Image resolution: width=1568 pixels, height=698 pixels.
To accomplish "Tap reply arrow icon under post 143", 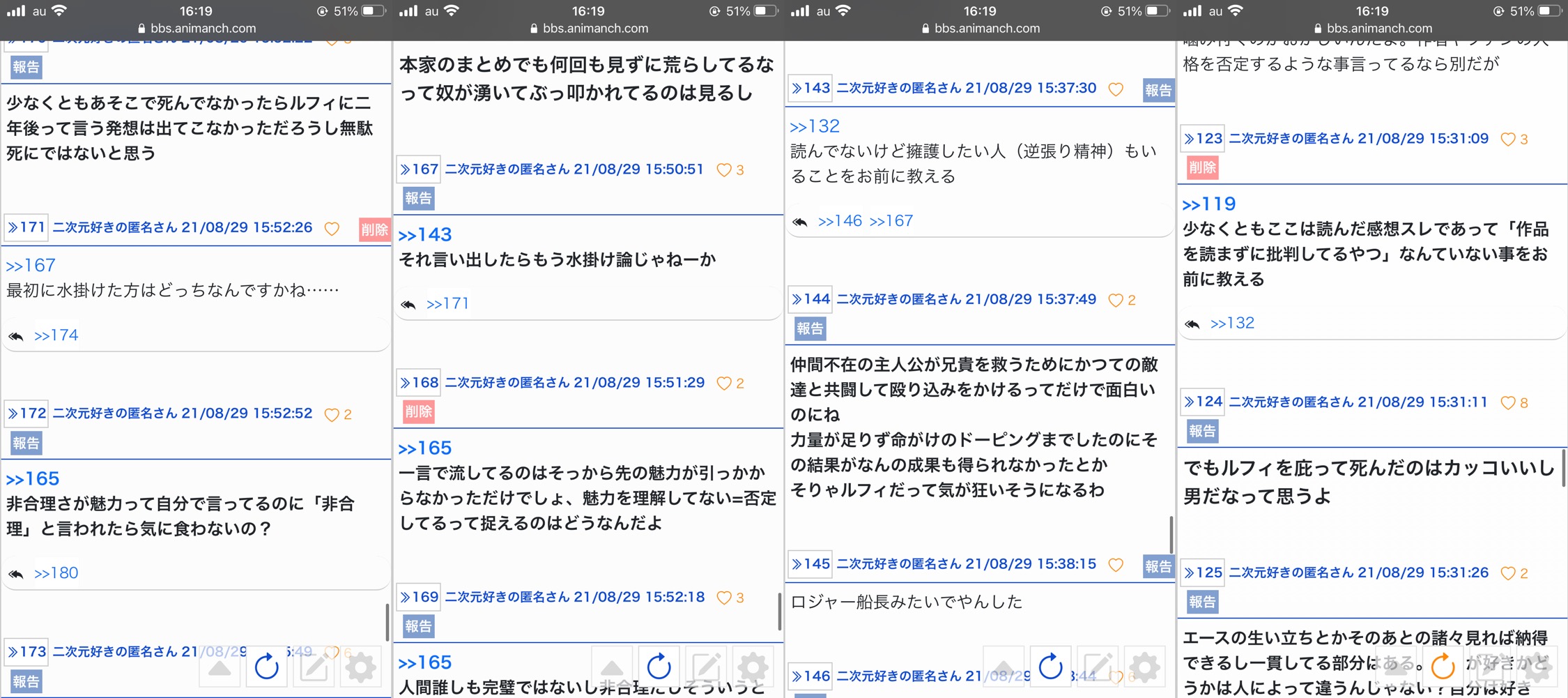I will click(800, 222).
